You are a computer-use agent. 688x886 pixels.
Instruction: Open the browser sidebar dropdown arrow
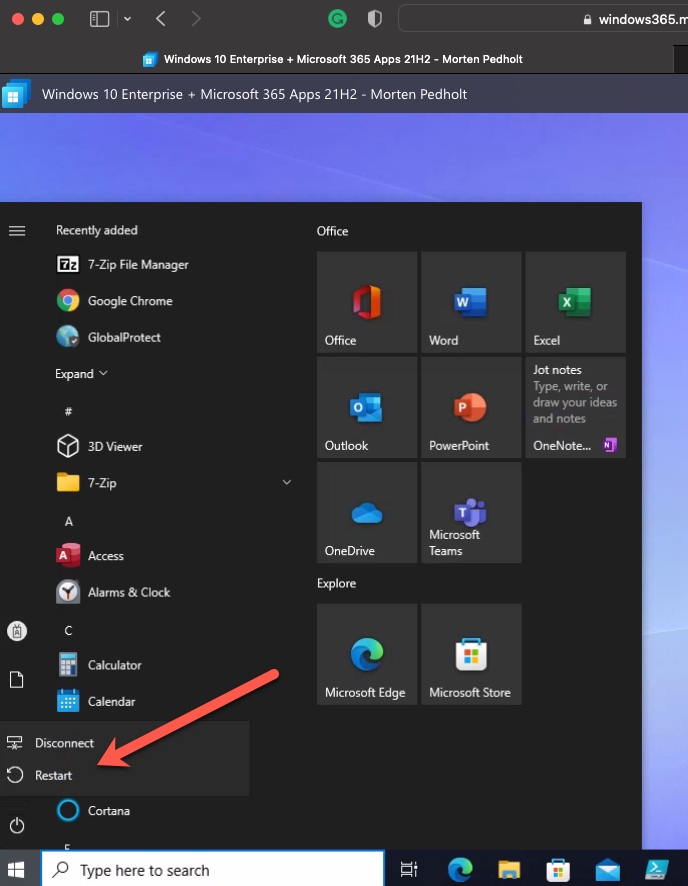pos(128,19)
